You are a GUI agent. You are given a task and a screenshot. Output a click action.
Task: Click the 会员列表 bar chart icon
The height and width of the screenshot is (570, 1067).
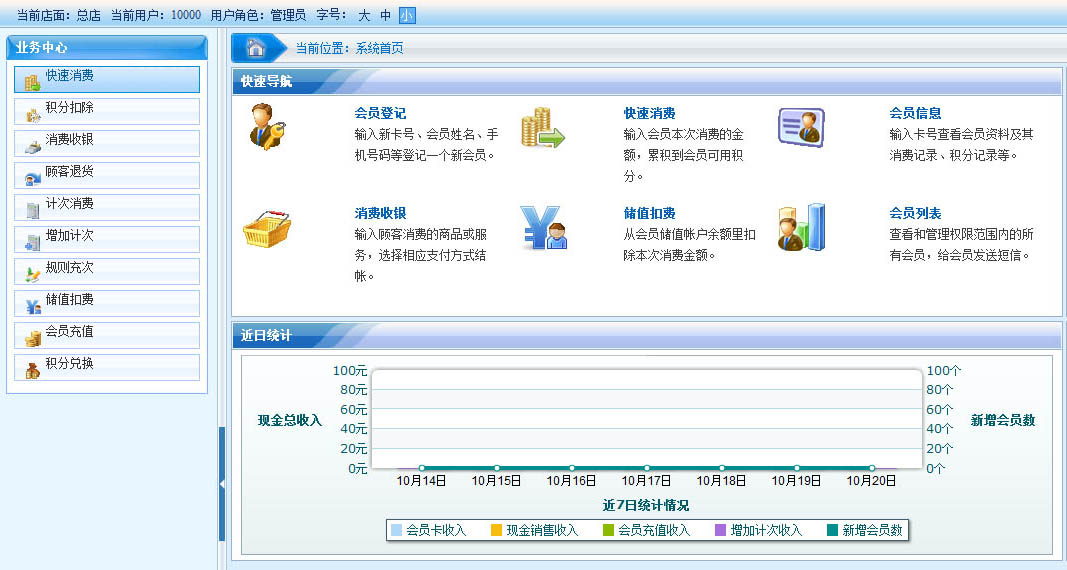(801, 227)
